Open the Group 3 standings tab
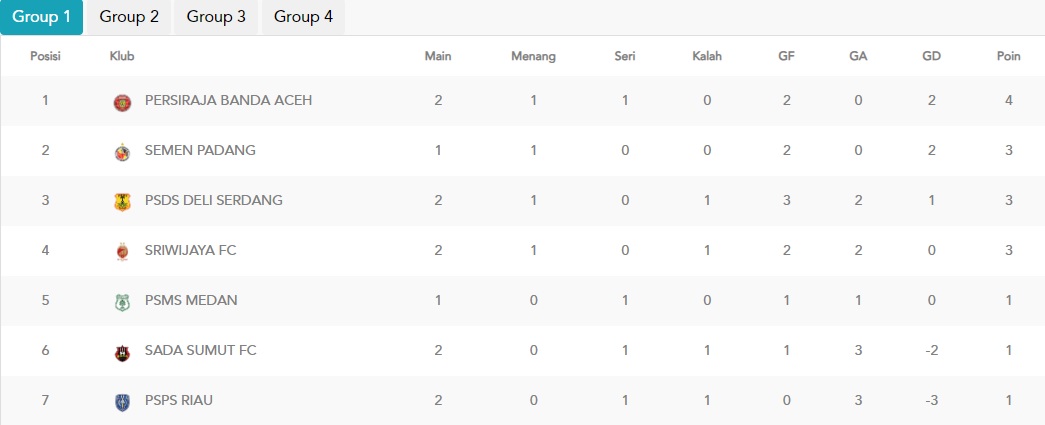Viewport: 1045px width, 425px height. 216,17
